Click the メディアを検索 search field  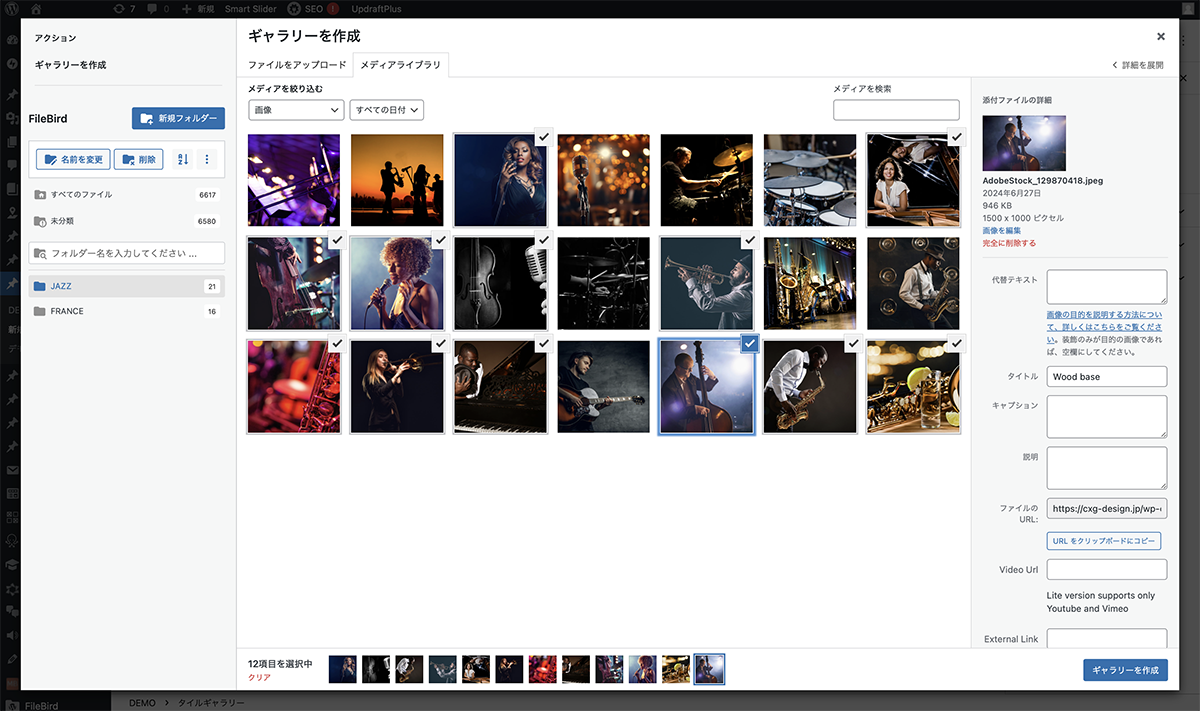tap(895, 110)
